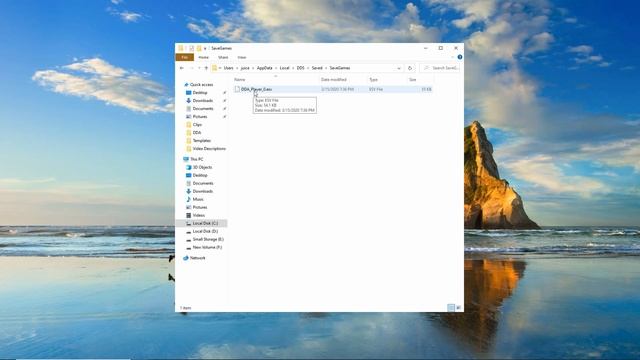Open the Music folder

coord(198,199)
